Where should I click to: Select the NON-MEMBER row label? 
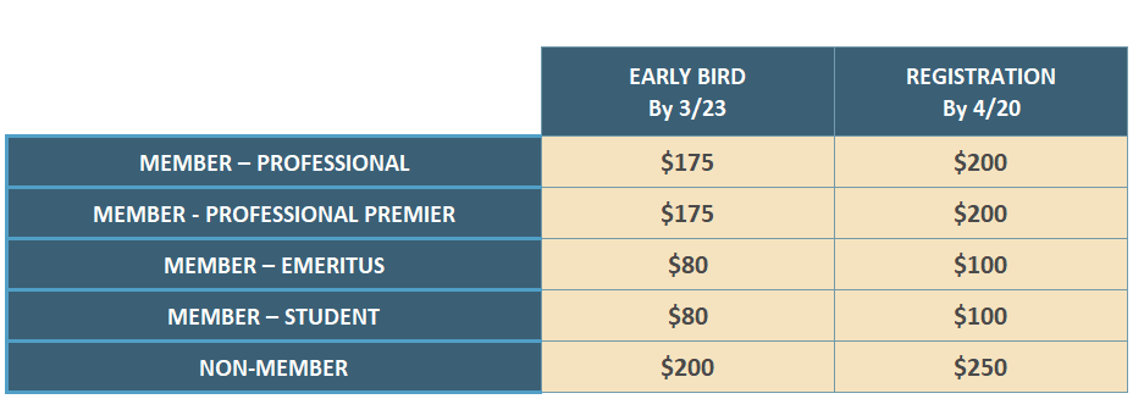274,368
